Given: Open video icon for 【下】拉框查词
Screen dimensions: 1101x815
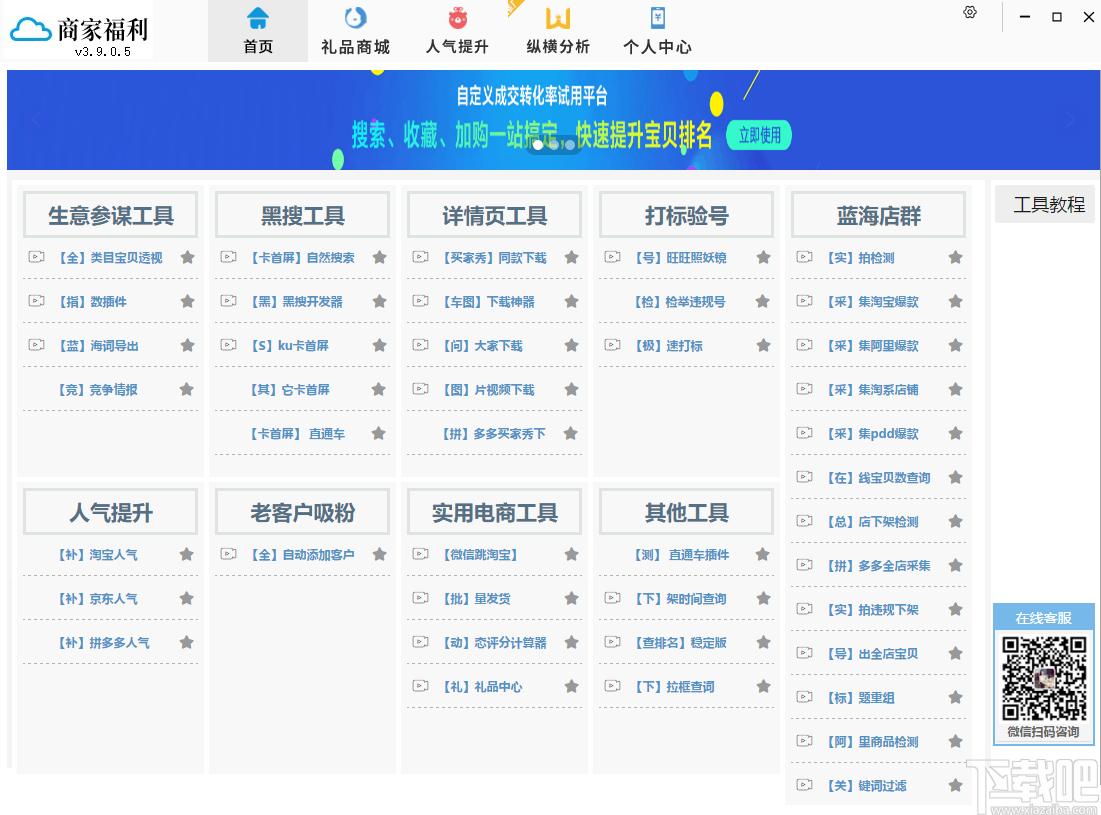Looking at the screenshot, I should click(612, 686).
